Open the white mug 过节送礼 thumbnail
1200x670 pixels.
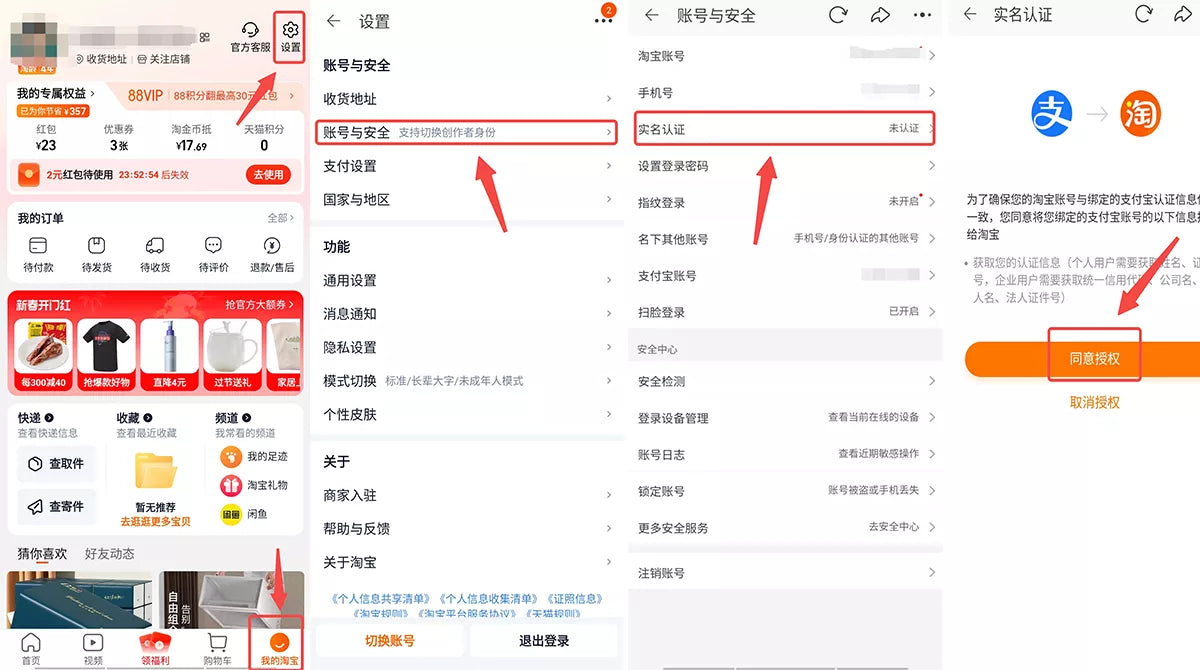point(231,355)
